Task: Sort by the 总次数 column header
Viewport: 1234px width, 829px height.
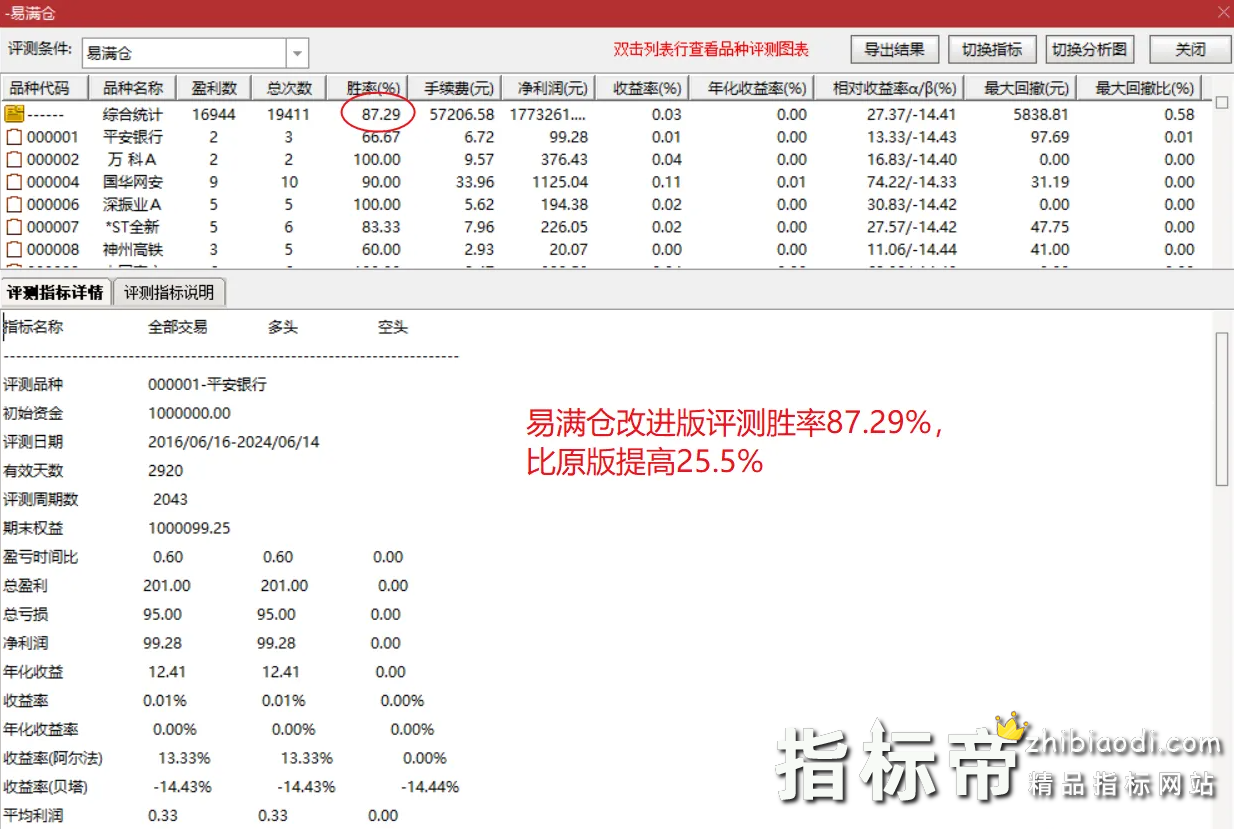Action: coord(289,88)
